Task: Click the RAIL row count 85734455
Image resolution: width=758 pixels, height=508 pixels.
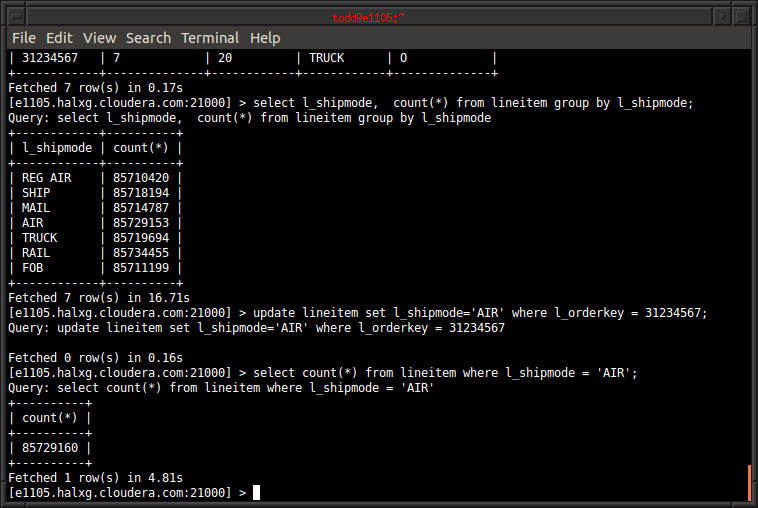Action: point(140,253)
